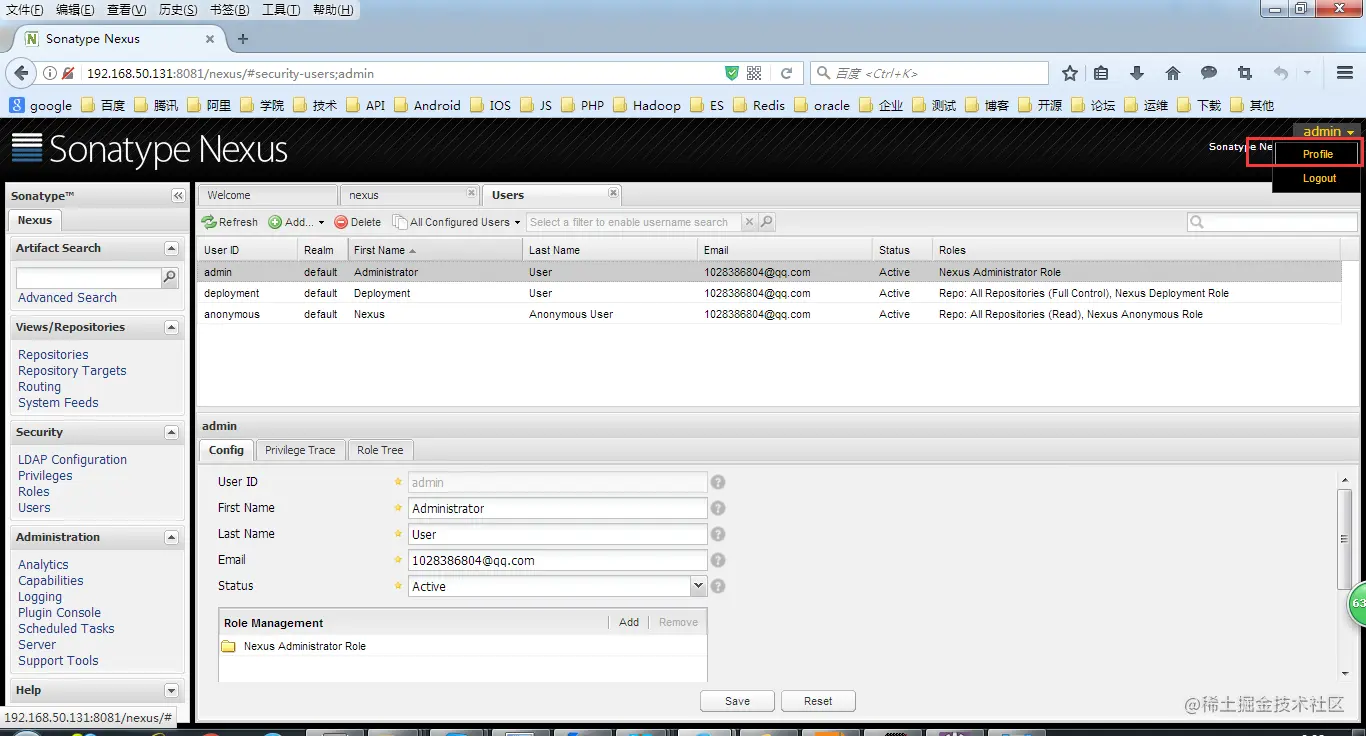Collapse the Security panel
The height and width of the screenshot is (736, 1366).
tap(171, 432)
